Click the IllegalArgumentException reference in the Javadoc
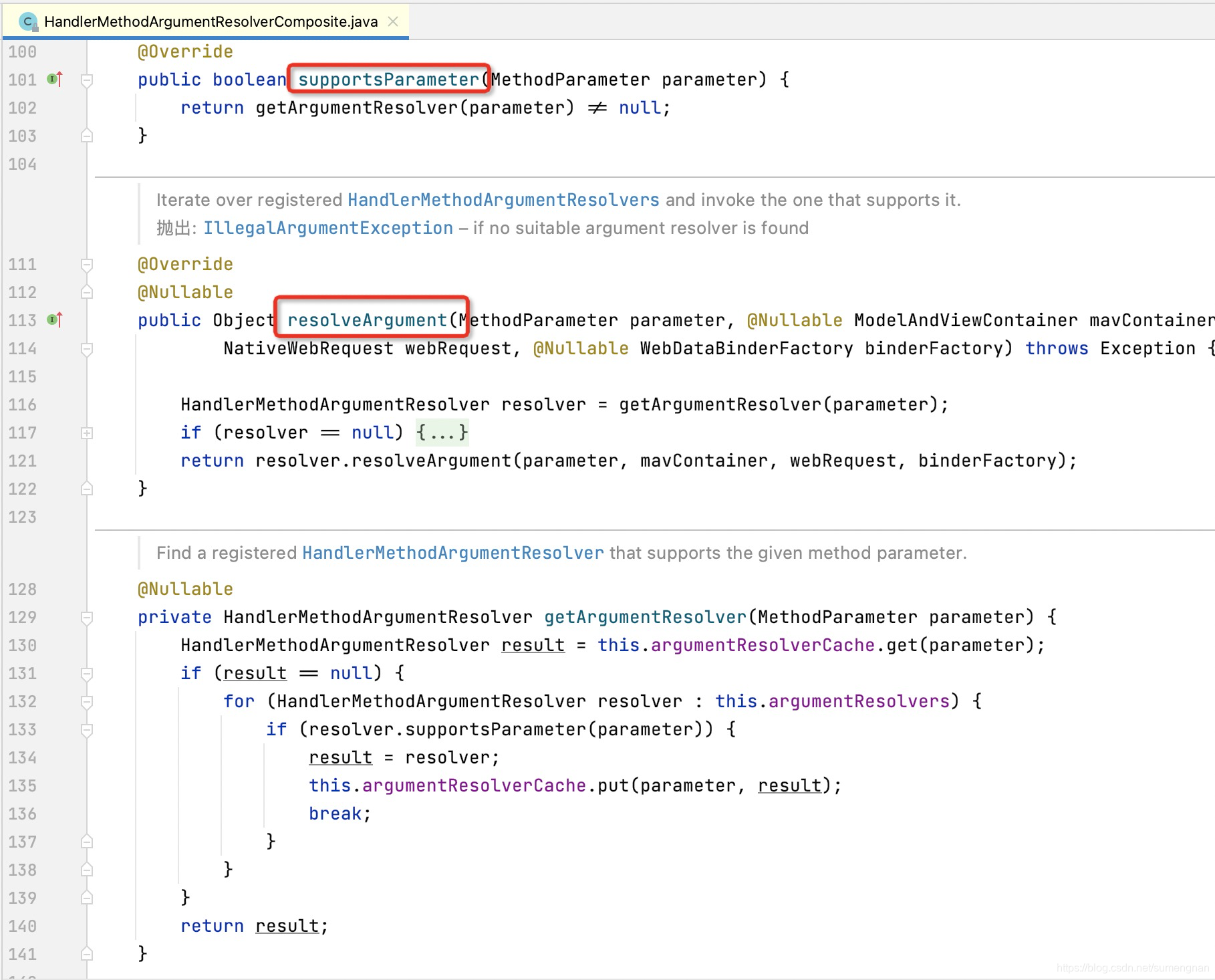Viewport: 1215px width, 980px height. (327, 227)
